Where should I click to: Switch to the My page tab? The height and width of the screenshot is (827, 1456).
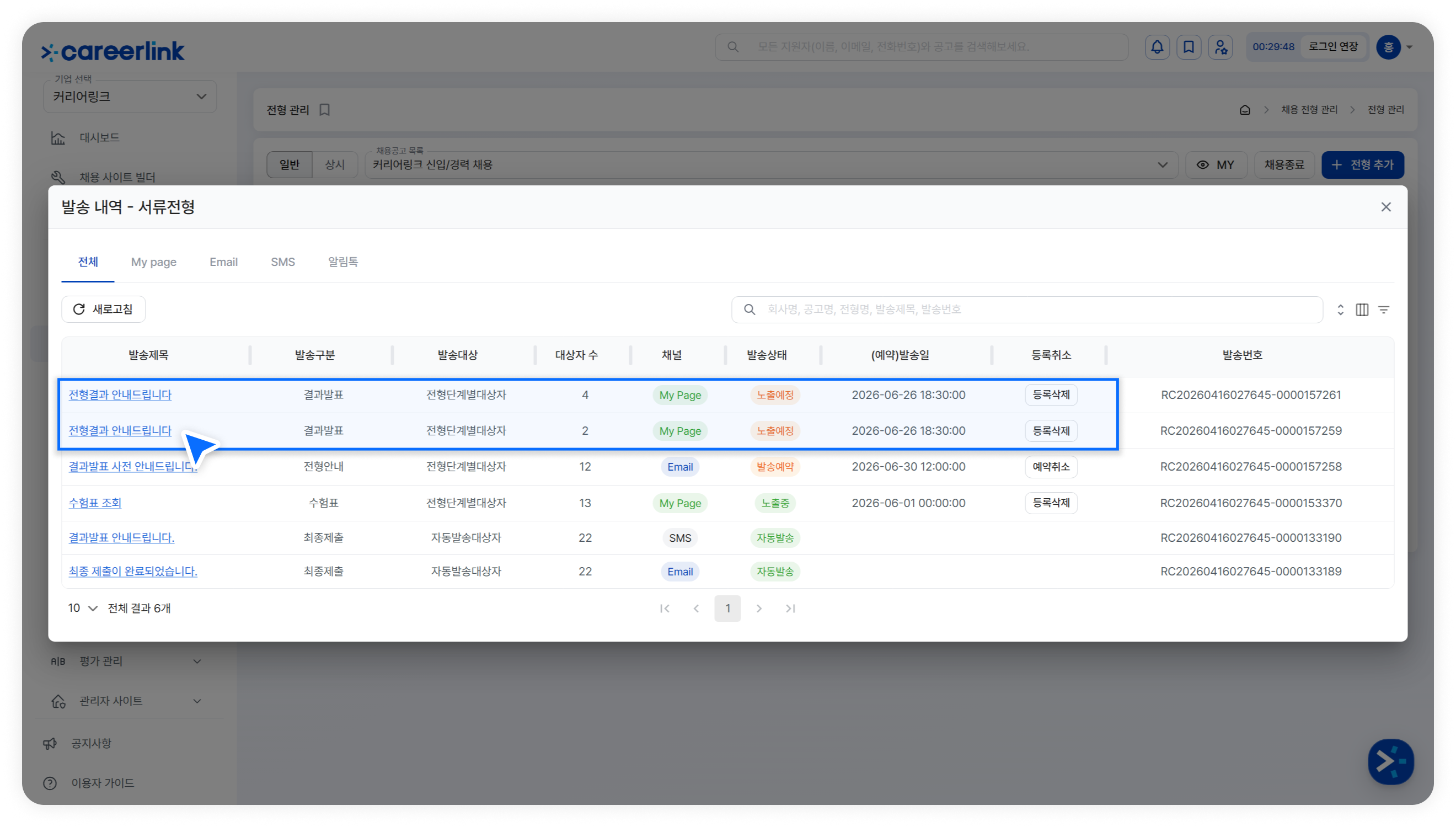point(154,262)
